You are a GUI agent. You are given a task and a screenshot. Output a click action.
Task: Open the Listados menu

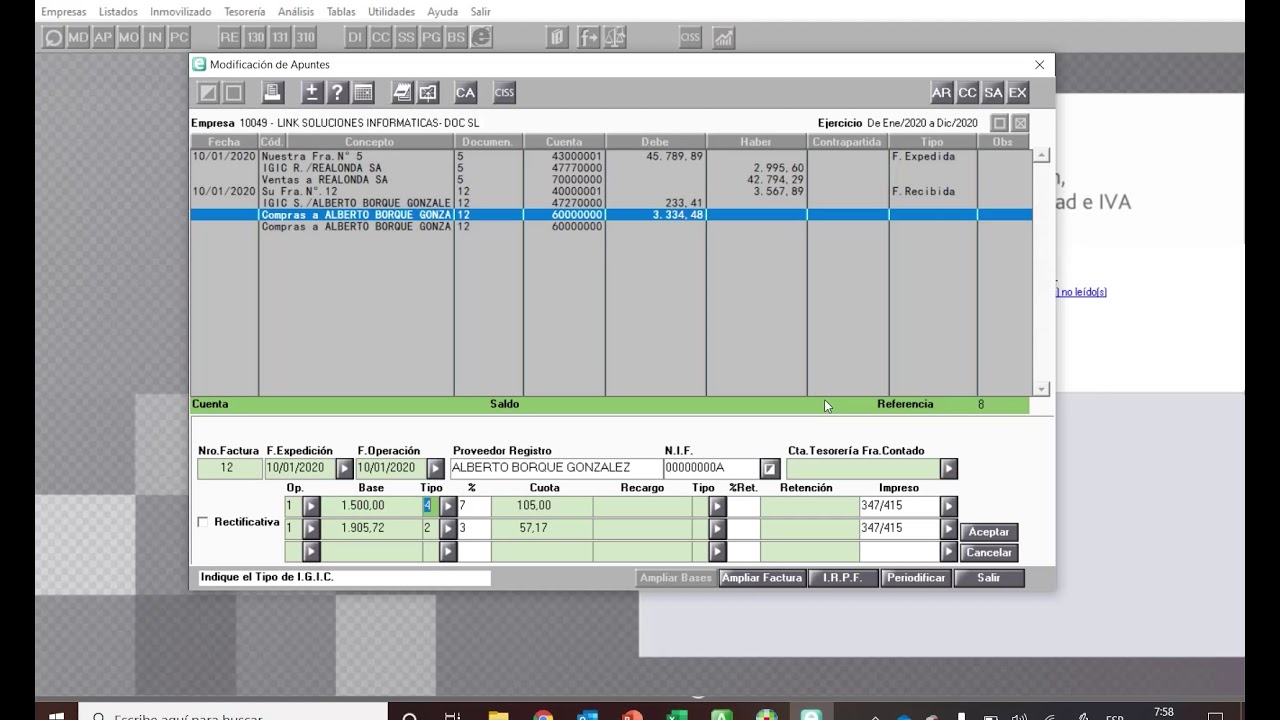tap(118, 12)
